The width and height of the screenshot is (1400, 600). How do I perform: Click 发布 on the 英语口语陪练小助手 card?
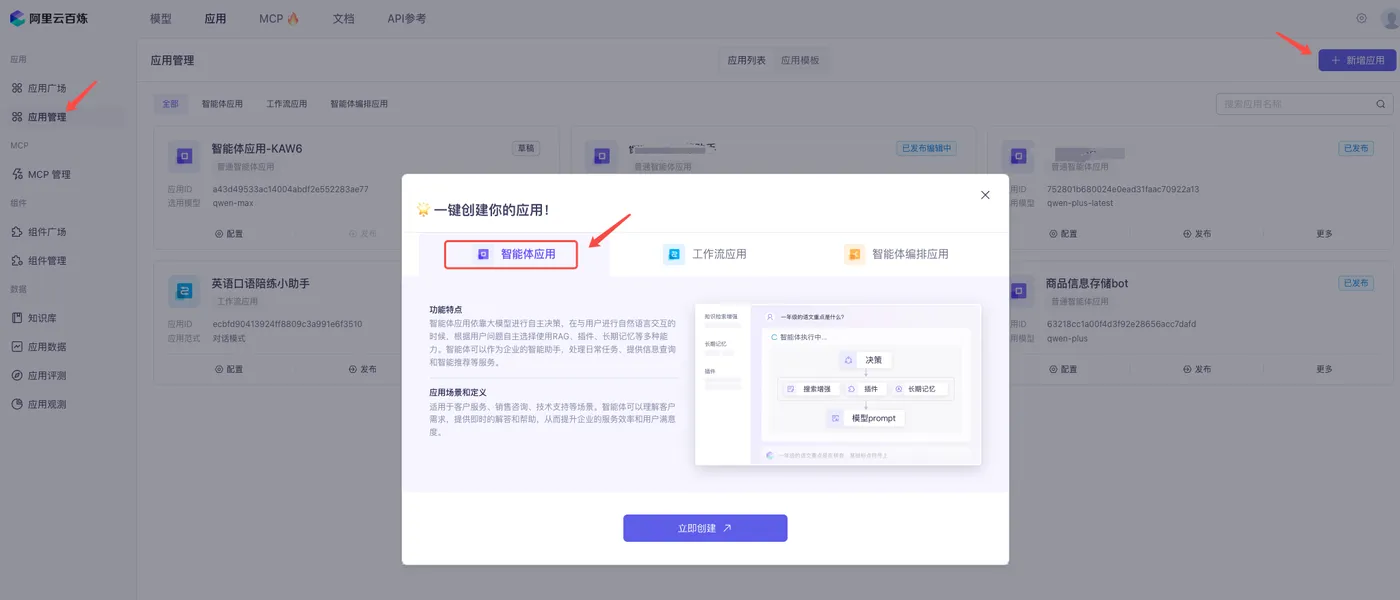362,369
